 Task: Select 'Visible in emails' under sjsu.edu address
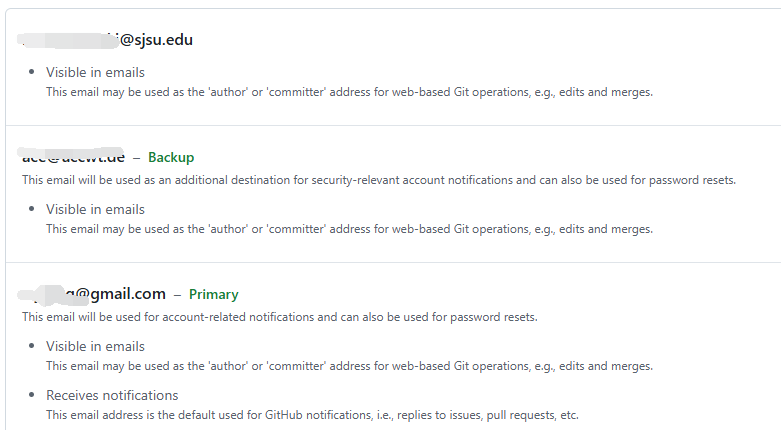[x=95, y=72]
